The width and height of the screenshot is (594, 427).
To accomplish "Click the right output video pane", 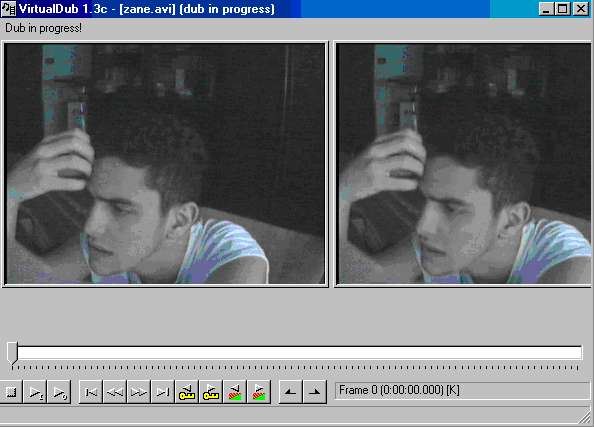I will point(464,164).
